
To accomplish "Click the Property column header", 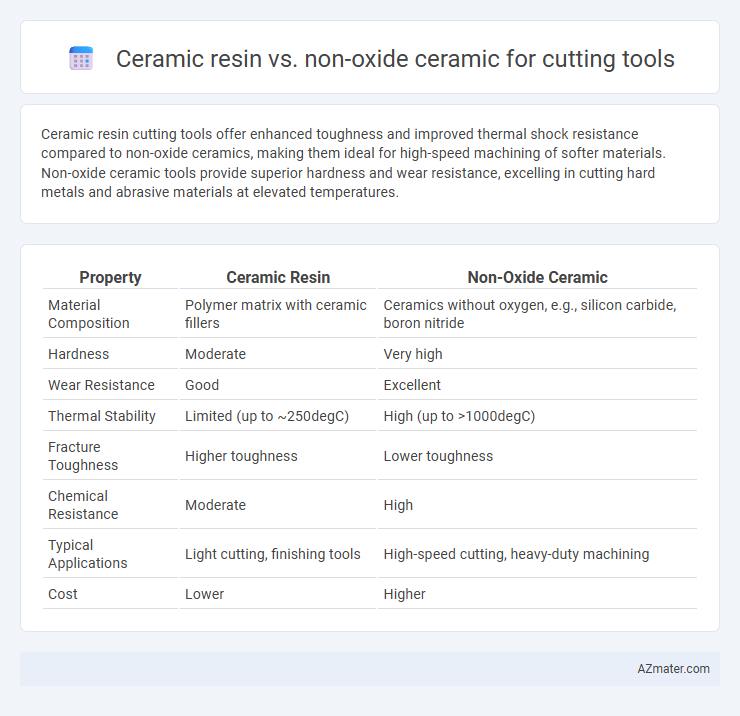I will [110, 277].
